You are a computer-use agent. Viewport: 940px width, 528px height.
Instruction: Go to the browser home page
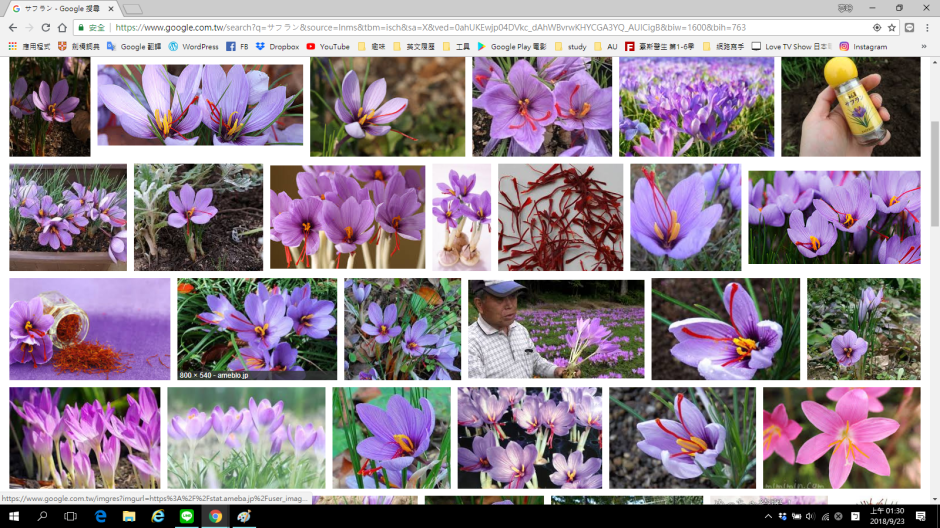(62, 27)
